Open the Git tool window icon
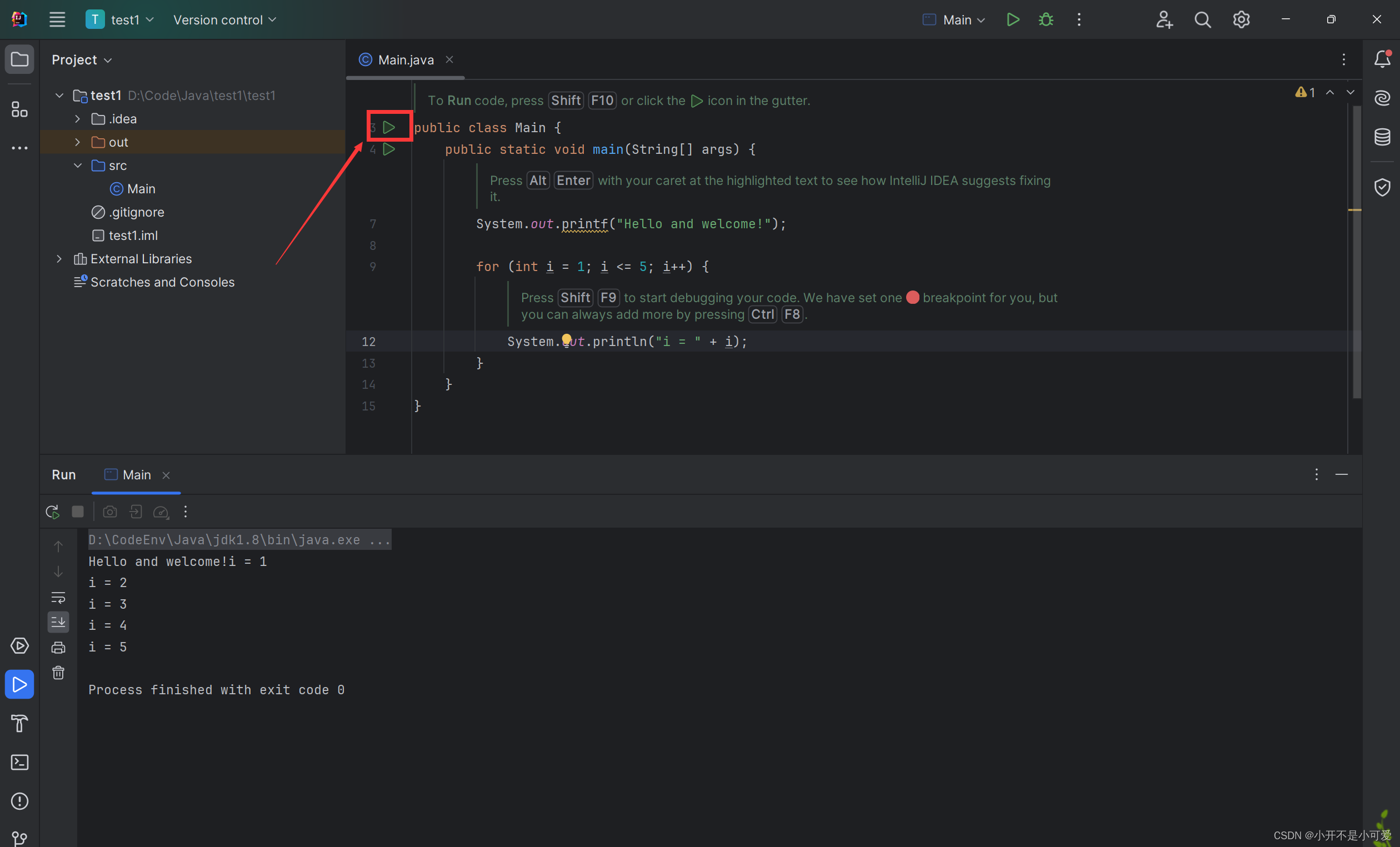This screenshot has width=1400, height=847. 20,838
